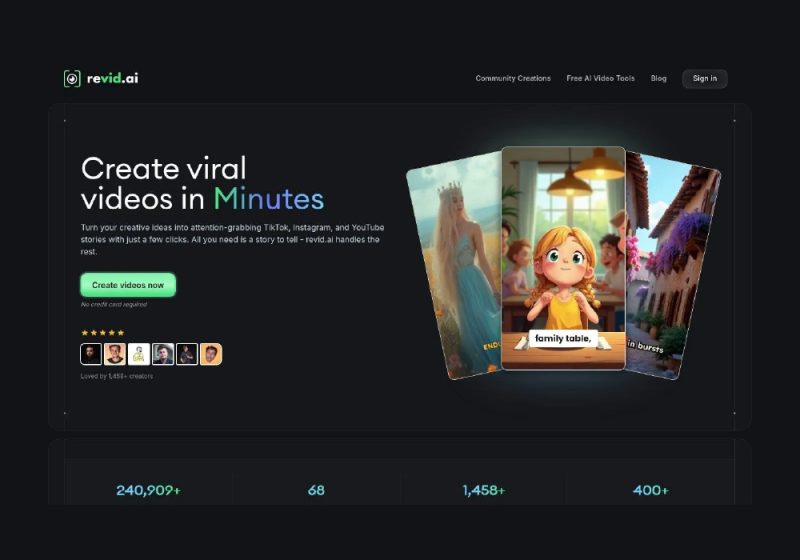The height and width of the screenshot is (560, 800).
Task: Click the five gold stars rating
Action: pyautogui.click(x=102, y=332)
